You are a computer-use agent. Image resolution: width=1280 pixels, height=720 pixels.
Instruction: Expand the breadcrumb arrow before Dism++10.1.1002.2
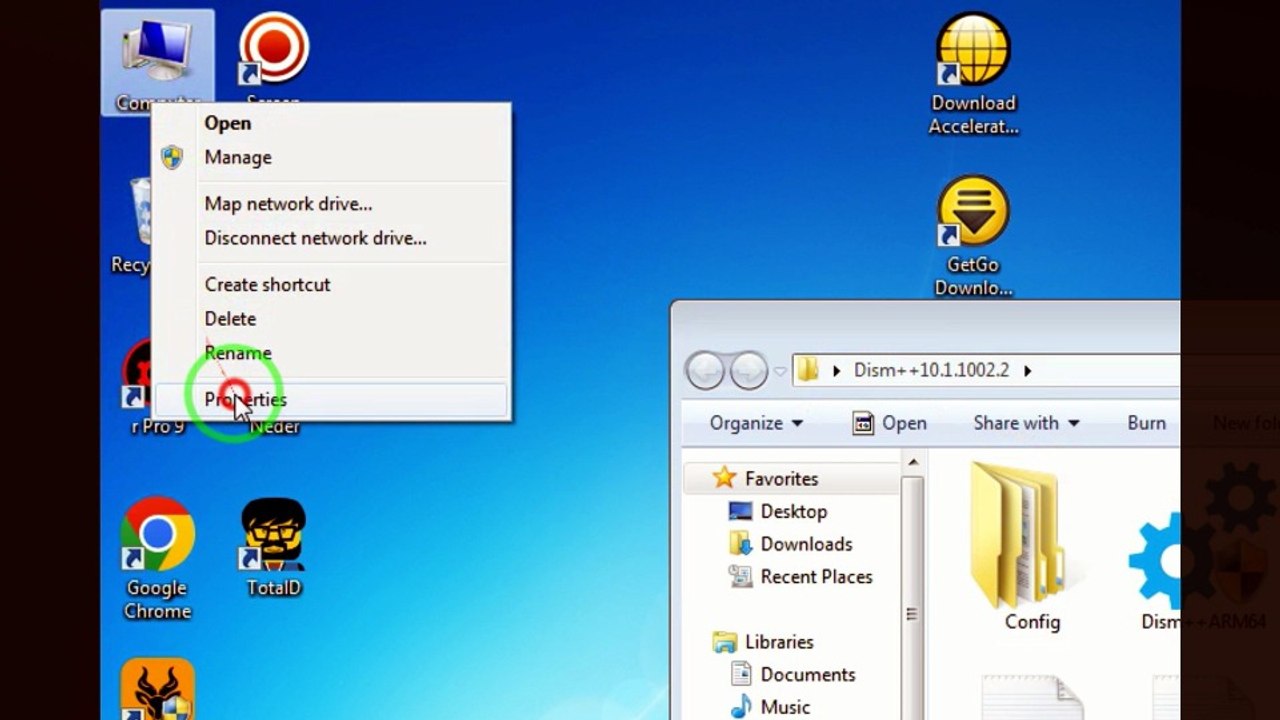pos(836,371)
